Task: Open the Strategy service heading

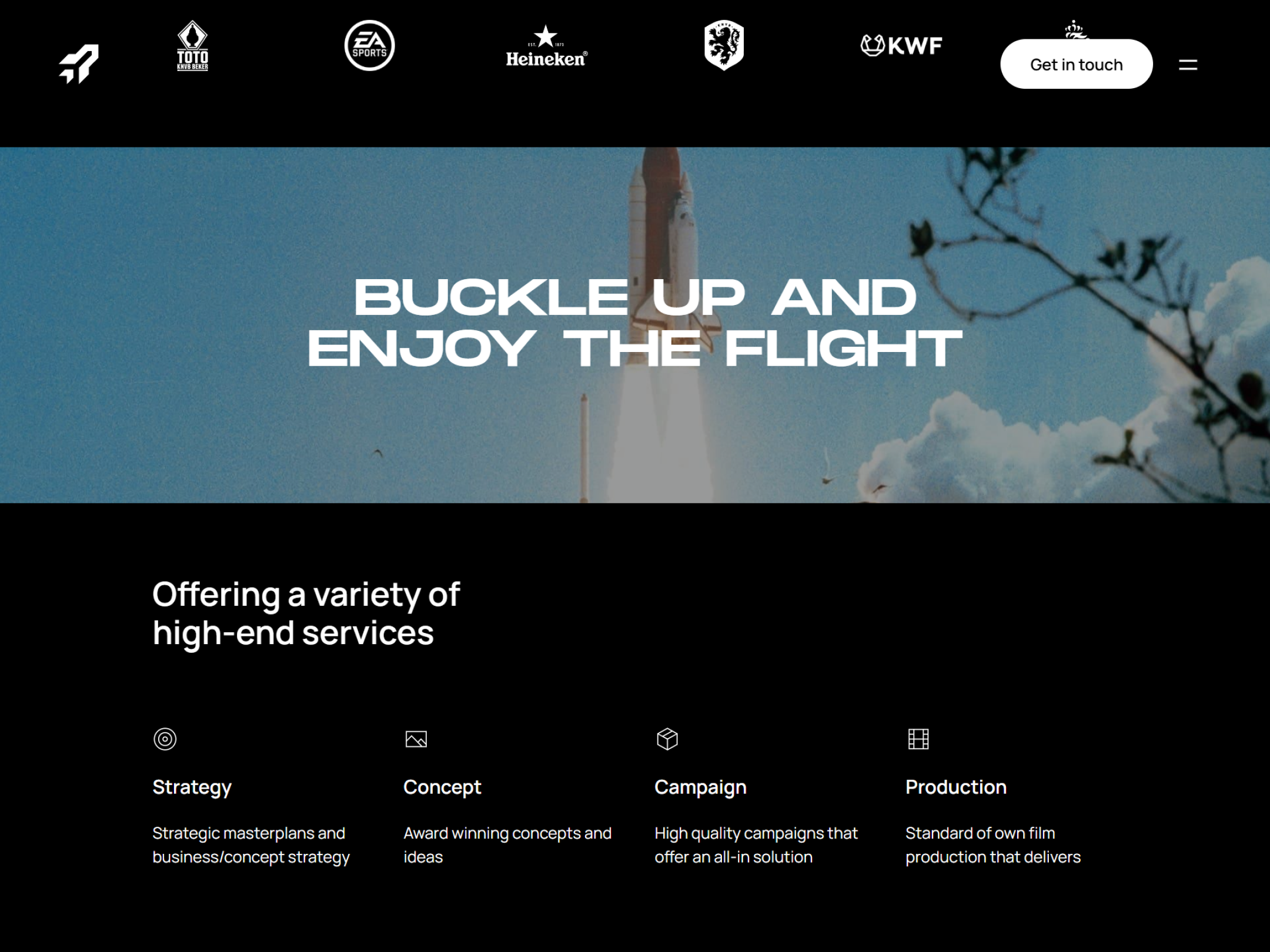Action: [192, 787]
